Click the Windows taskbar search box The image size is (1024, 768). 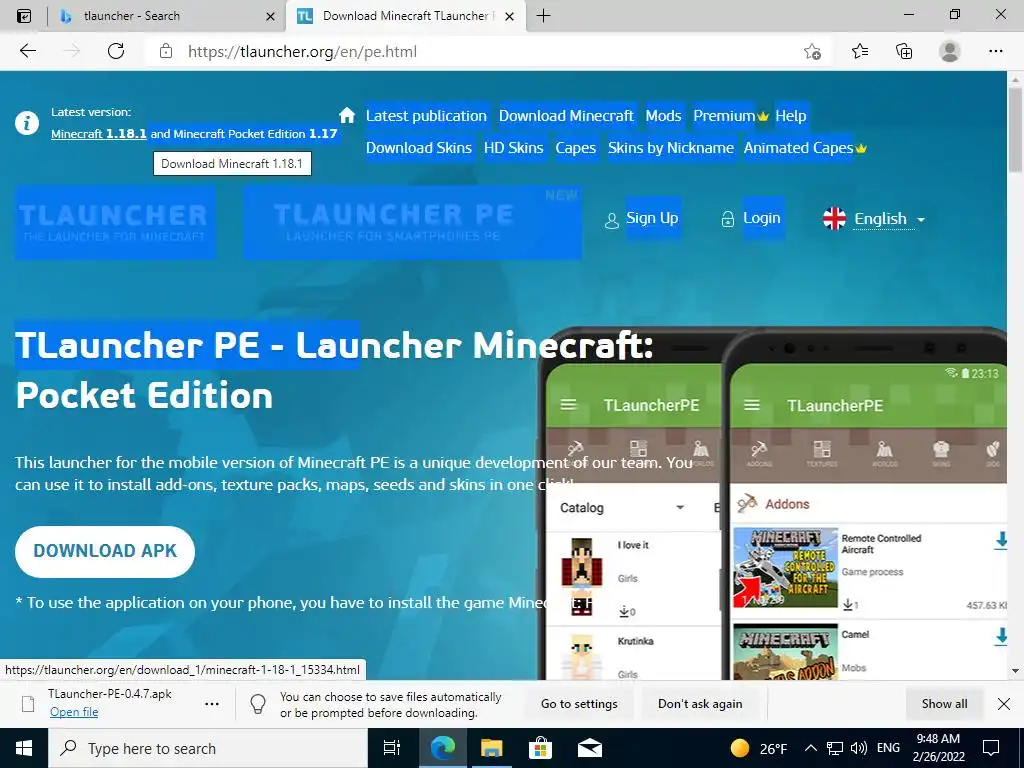pyautogui.click(x=208, y=748)
